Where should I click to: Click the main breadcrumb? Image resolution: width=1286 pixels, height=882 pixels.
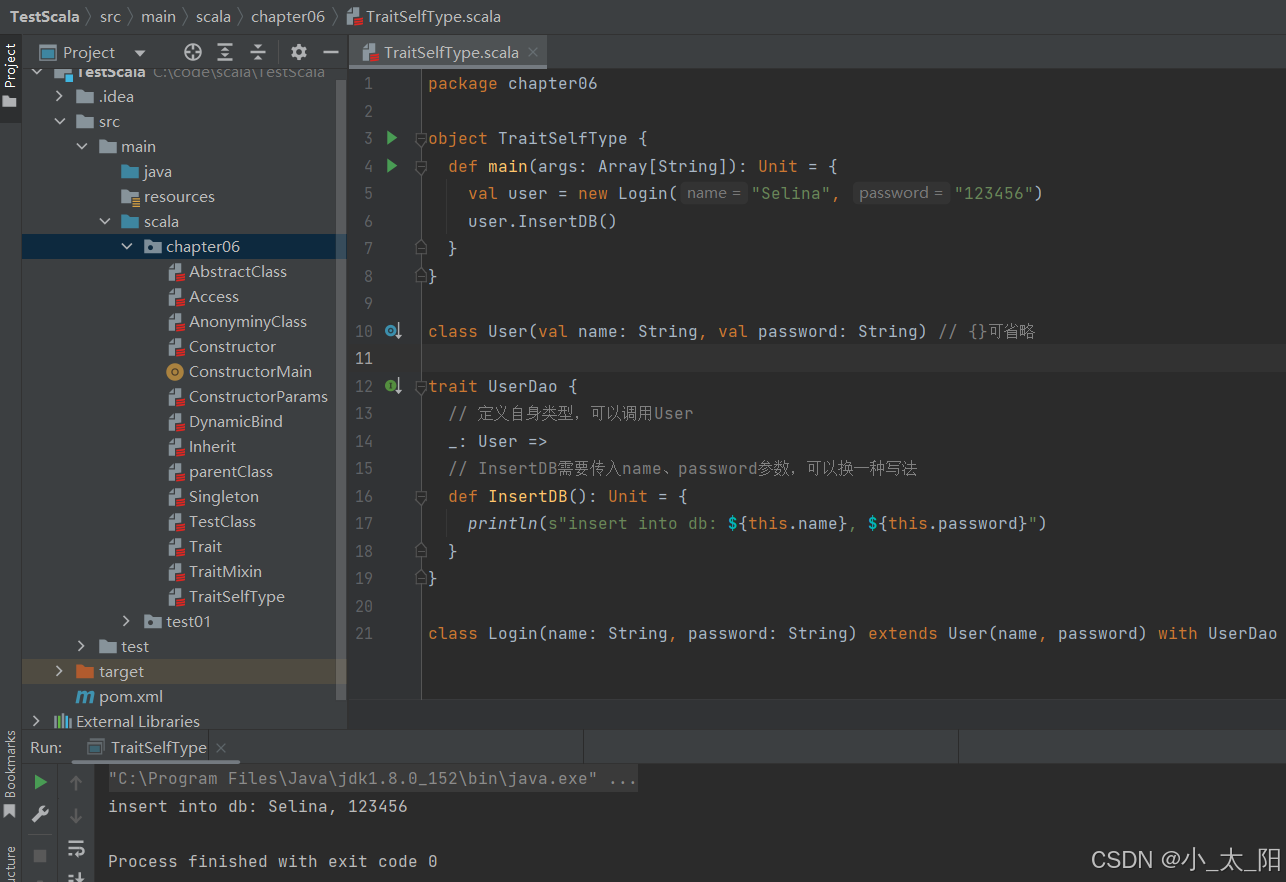tap(158, 17)
